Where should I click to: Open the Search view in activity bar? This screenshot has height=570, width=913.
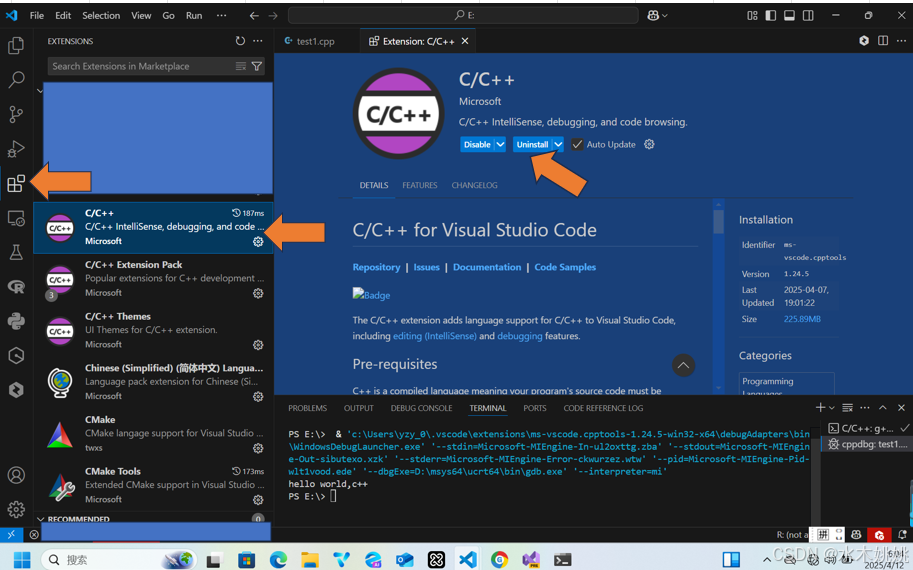(x=16, y=79)
